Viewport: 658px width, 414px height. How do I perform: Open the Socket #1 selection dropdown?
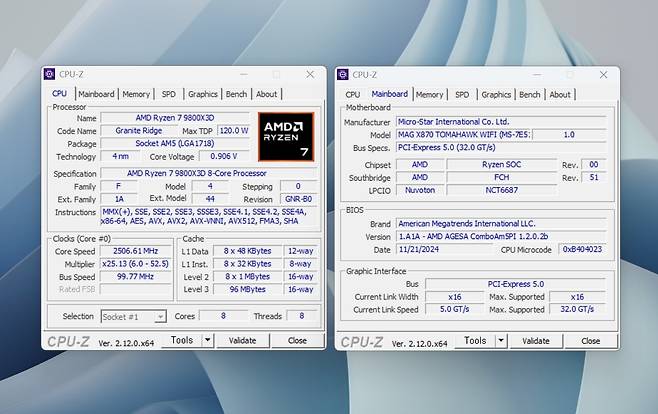(x=133, y=316)
